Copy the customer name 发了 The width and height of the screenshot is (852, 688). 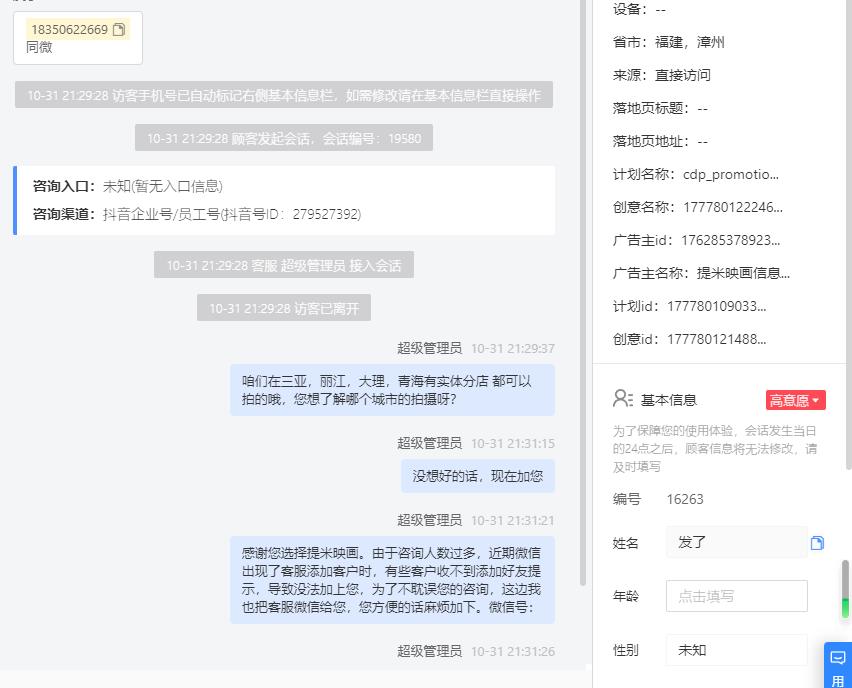[x=817, y=543]
